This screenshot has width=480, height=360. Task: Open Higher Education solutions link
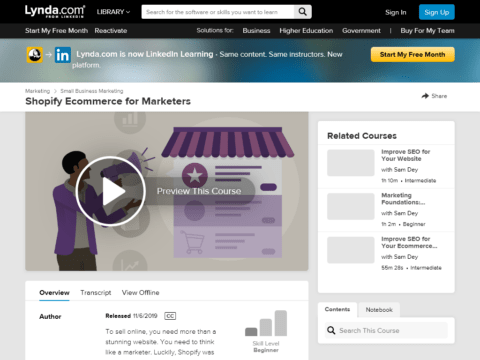[306, 31]
